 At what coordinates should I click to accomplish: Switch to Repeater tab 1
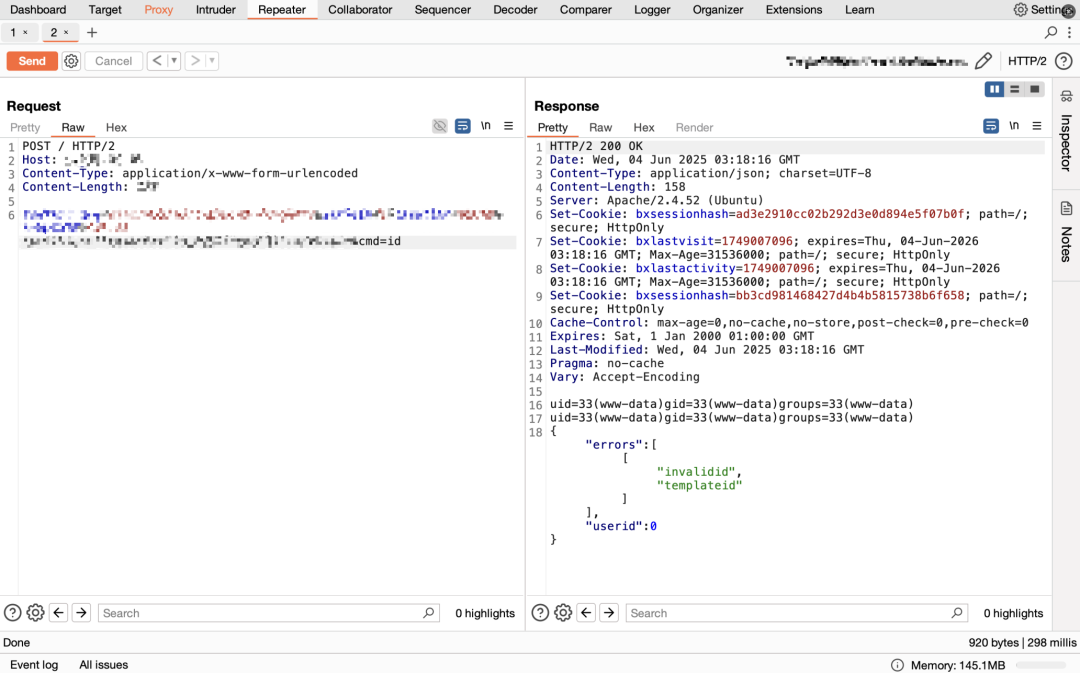point(13,32)
